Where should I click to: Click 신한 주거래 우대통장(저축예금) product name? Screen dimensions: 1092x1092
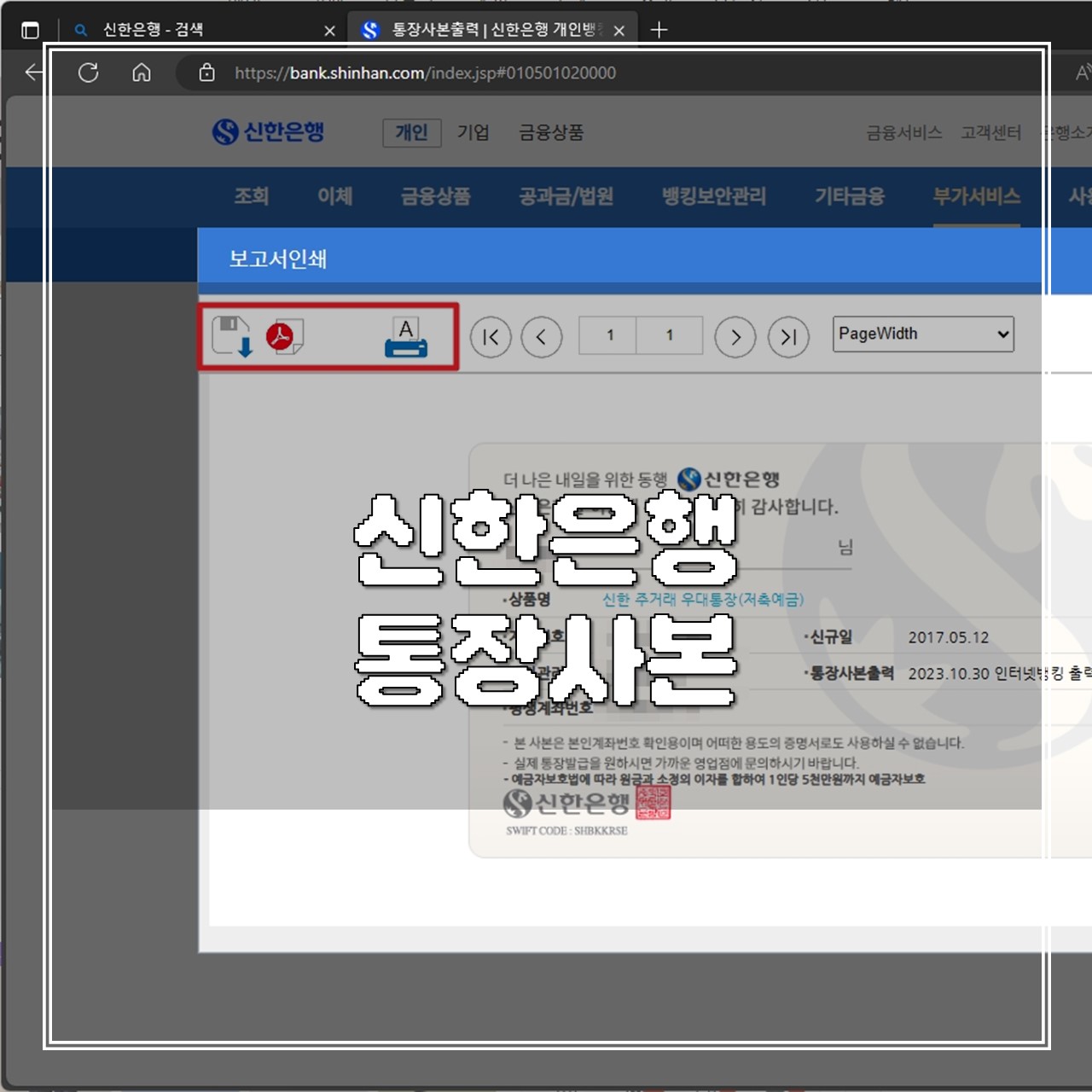pos(703,599)
